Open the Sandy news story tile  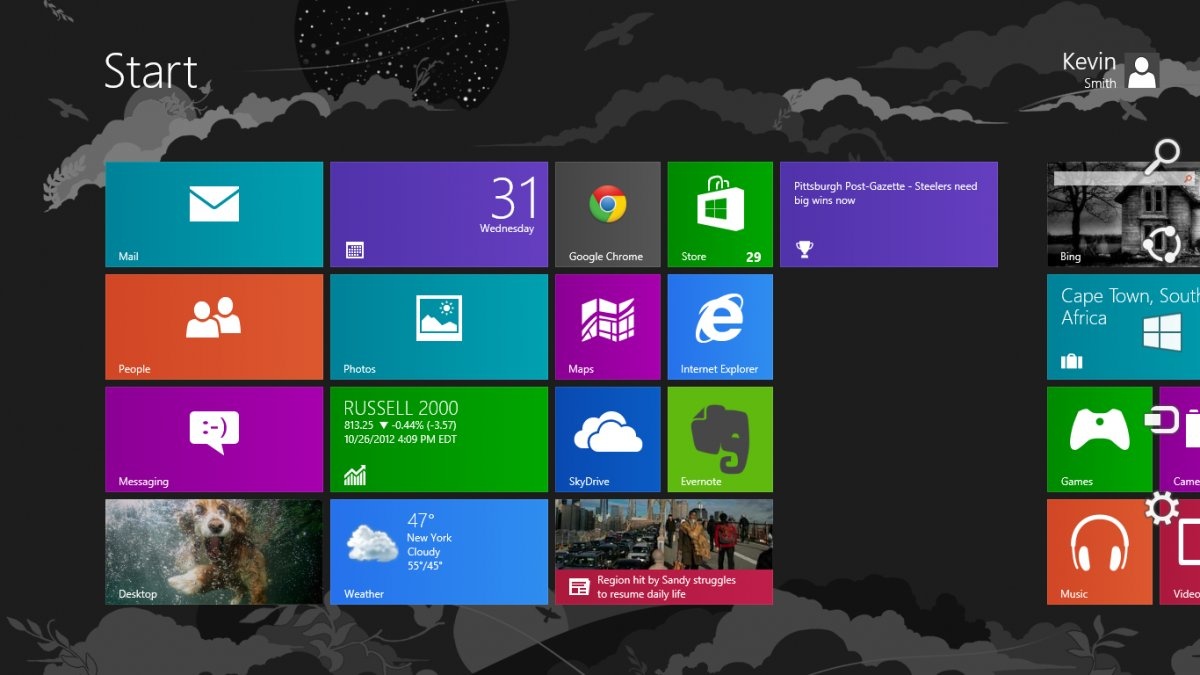point(663,551)
